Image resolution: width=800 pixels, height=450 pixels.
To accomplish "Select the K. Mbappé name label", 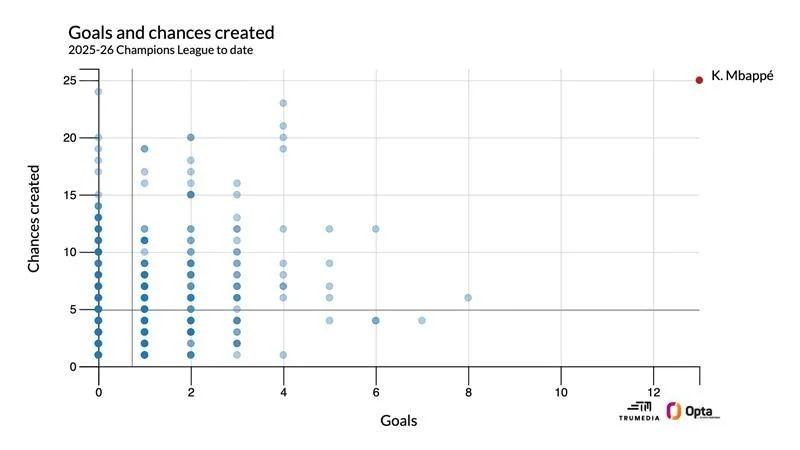I will tap(742, 78).
